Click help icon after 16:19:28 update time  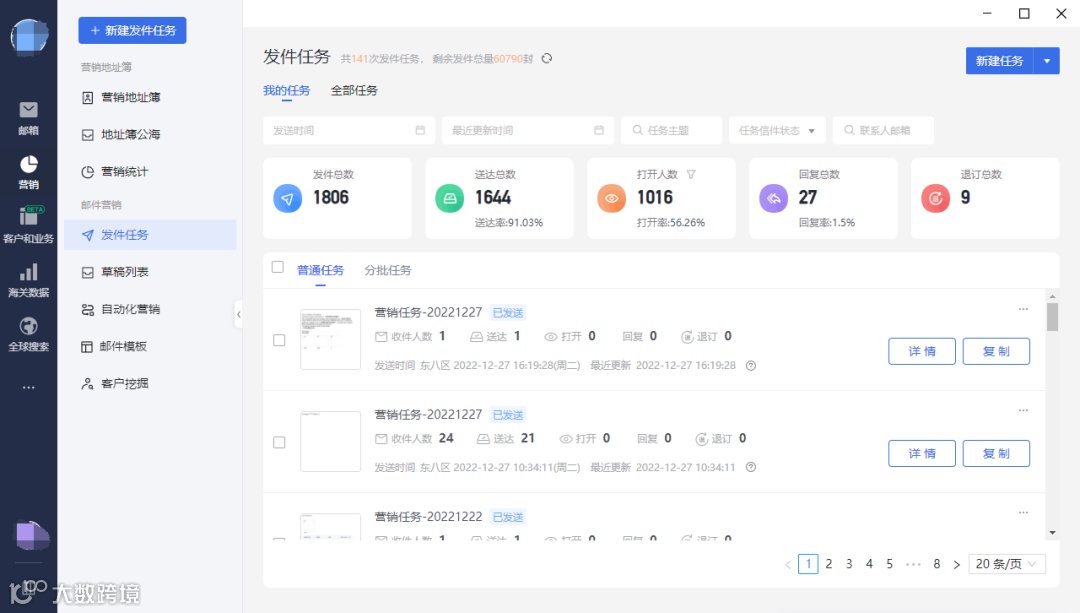[751, 366]
